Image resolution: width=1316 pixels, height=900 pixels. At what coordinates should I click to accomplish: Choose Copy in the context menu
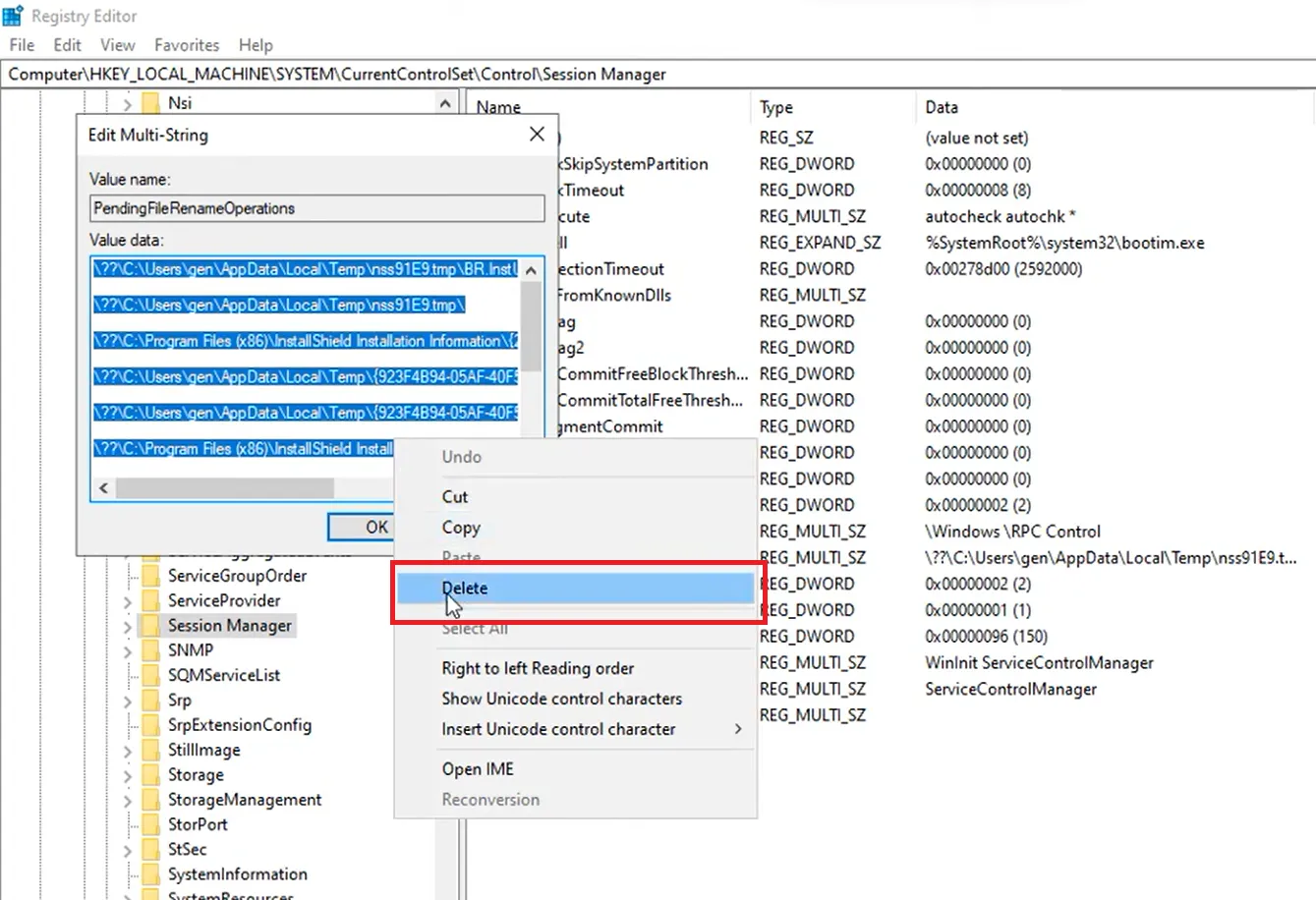point(461,528)
